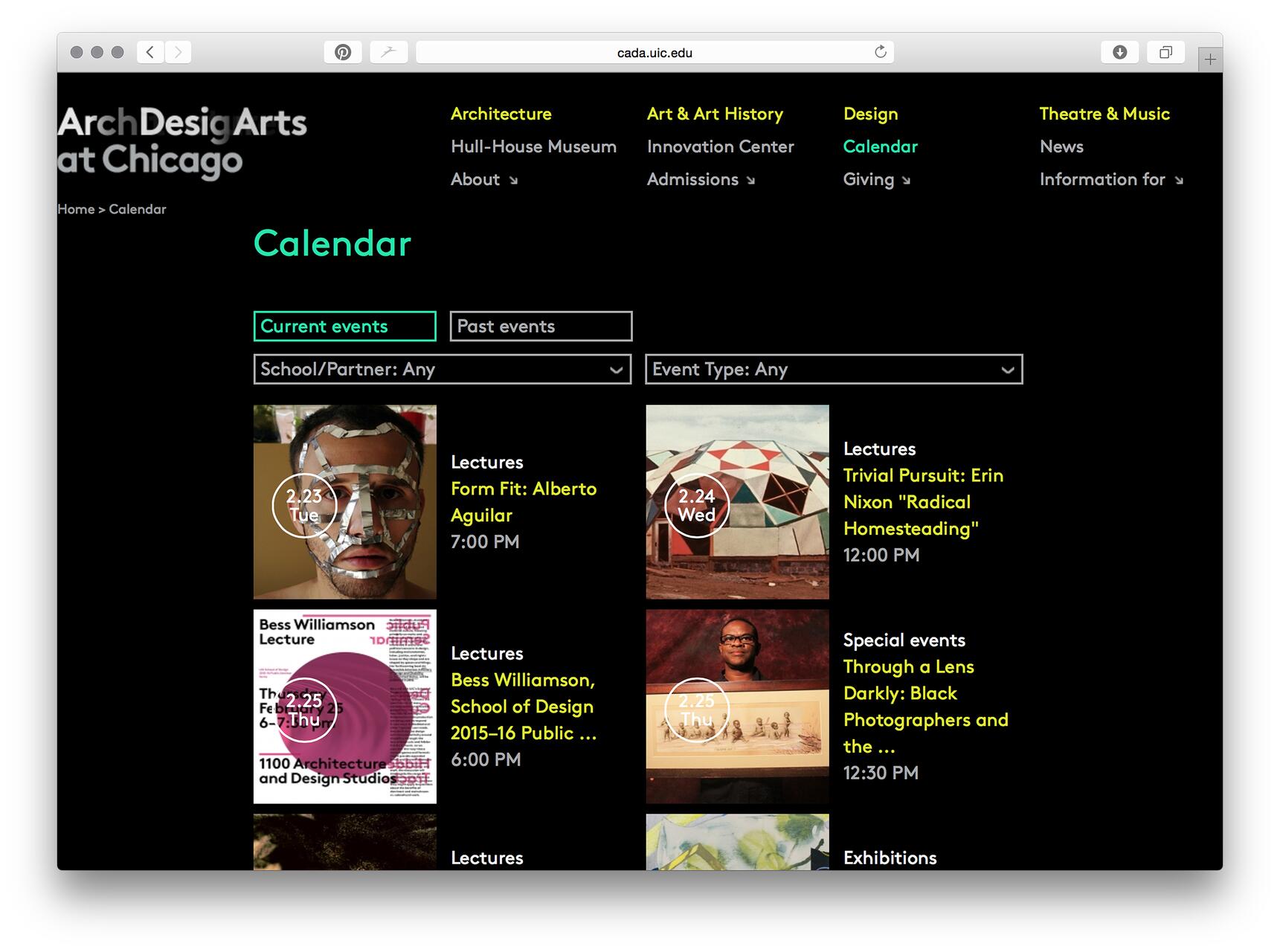The image size is (1280, 952).
Task: Switch to the Past events tab
Action: click(x=541, y=326)
